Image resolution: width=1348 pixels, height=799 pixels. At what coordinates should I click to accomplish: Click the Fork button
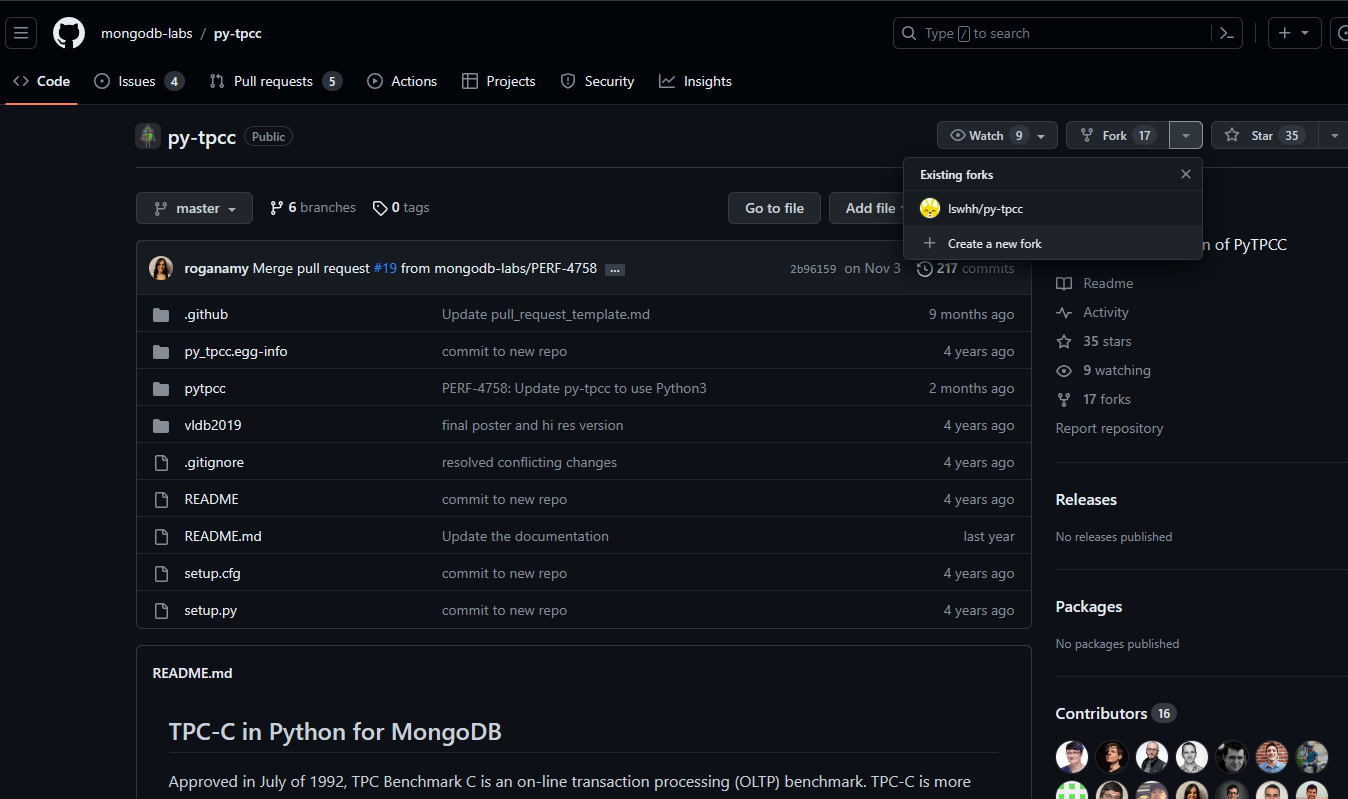(x=1117, y=135)
